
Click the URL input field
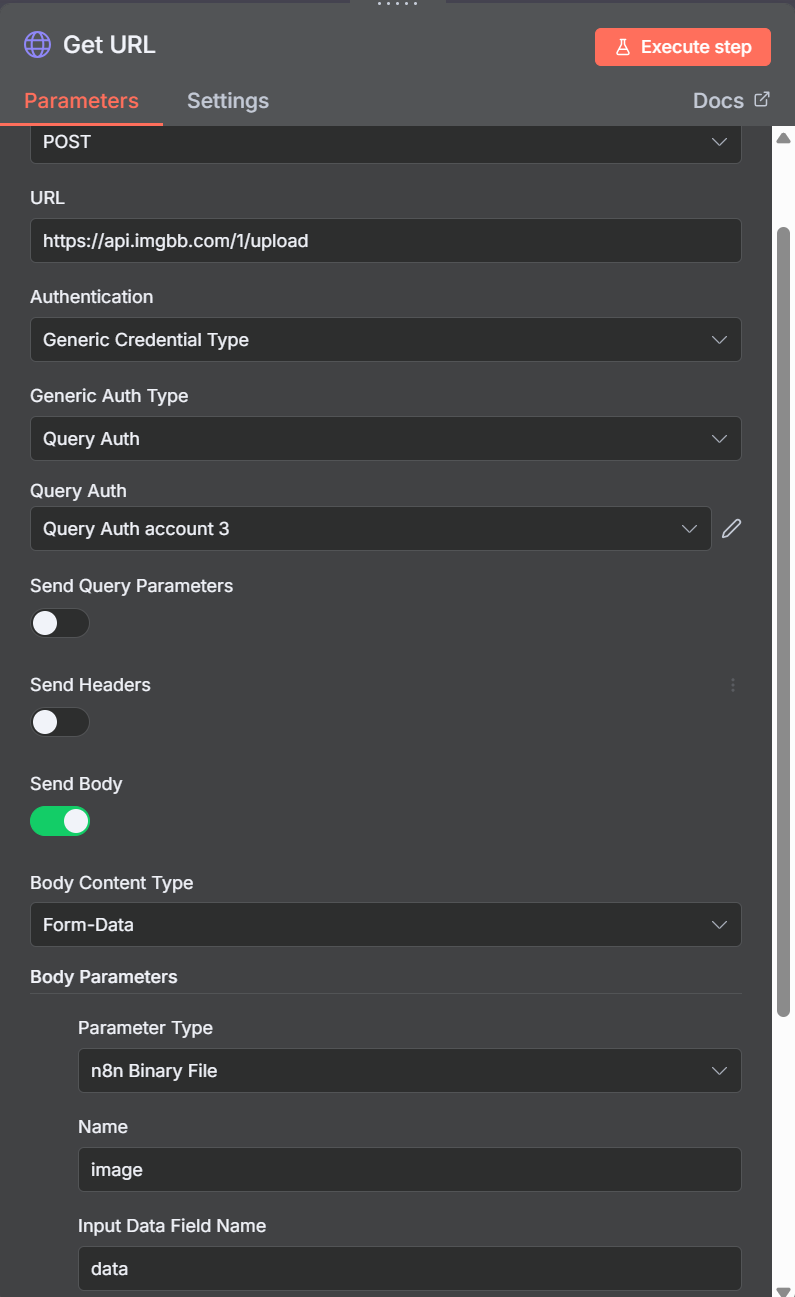[x=386, y=241]
